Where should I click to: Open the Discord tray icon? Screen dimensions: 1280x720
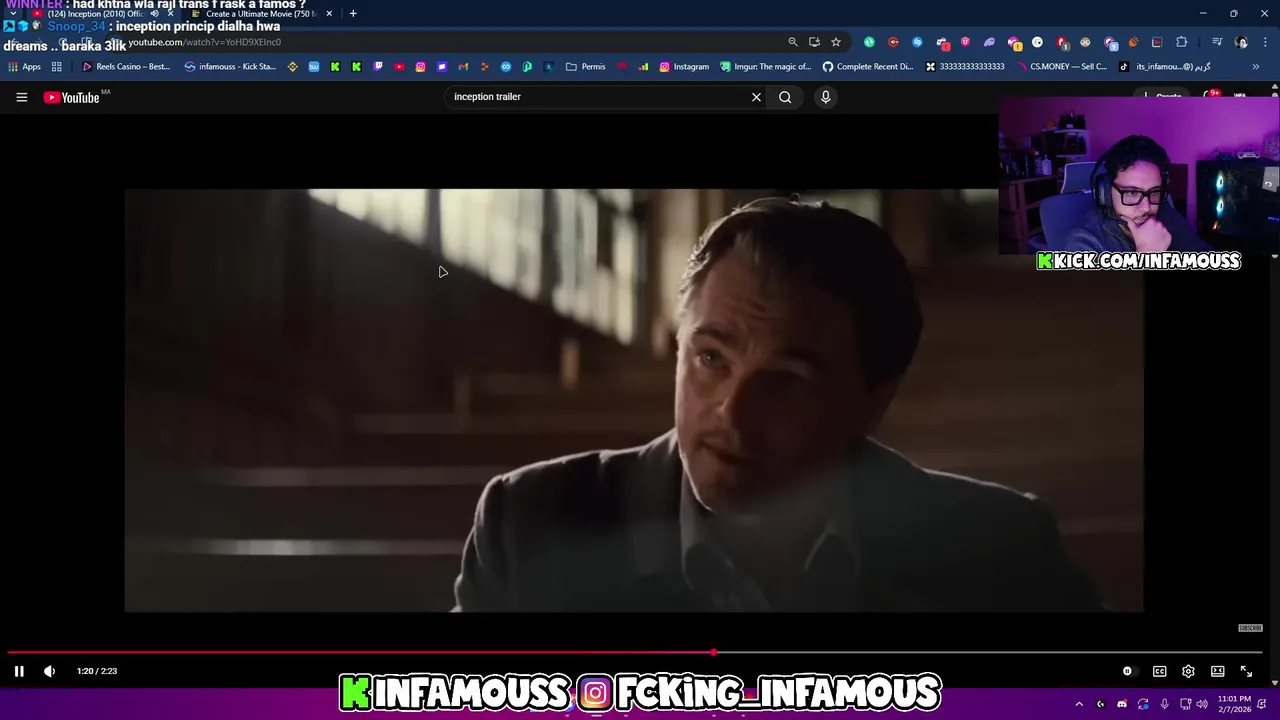[x=1122, y=704]
